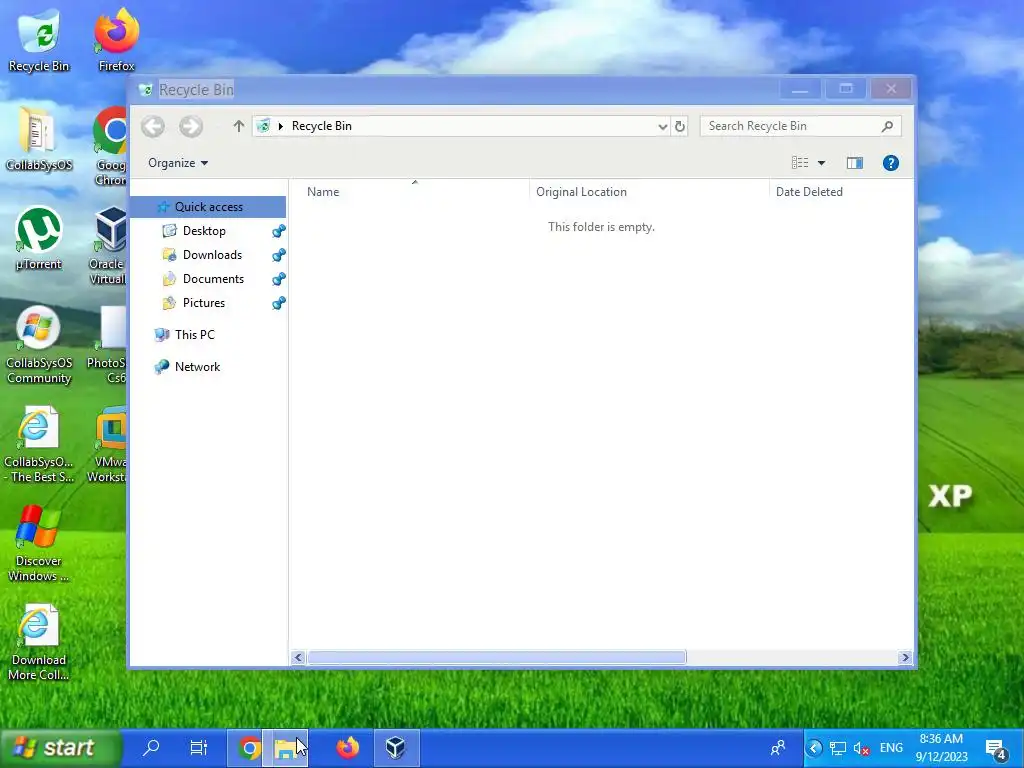
Task: Select Desktop in navigation pane
Action: pos(204,231)
